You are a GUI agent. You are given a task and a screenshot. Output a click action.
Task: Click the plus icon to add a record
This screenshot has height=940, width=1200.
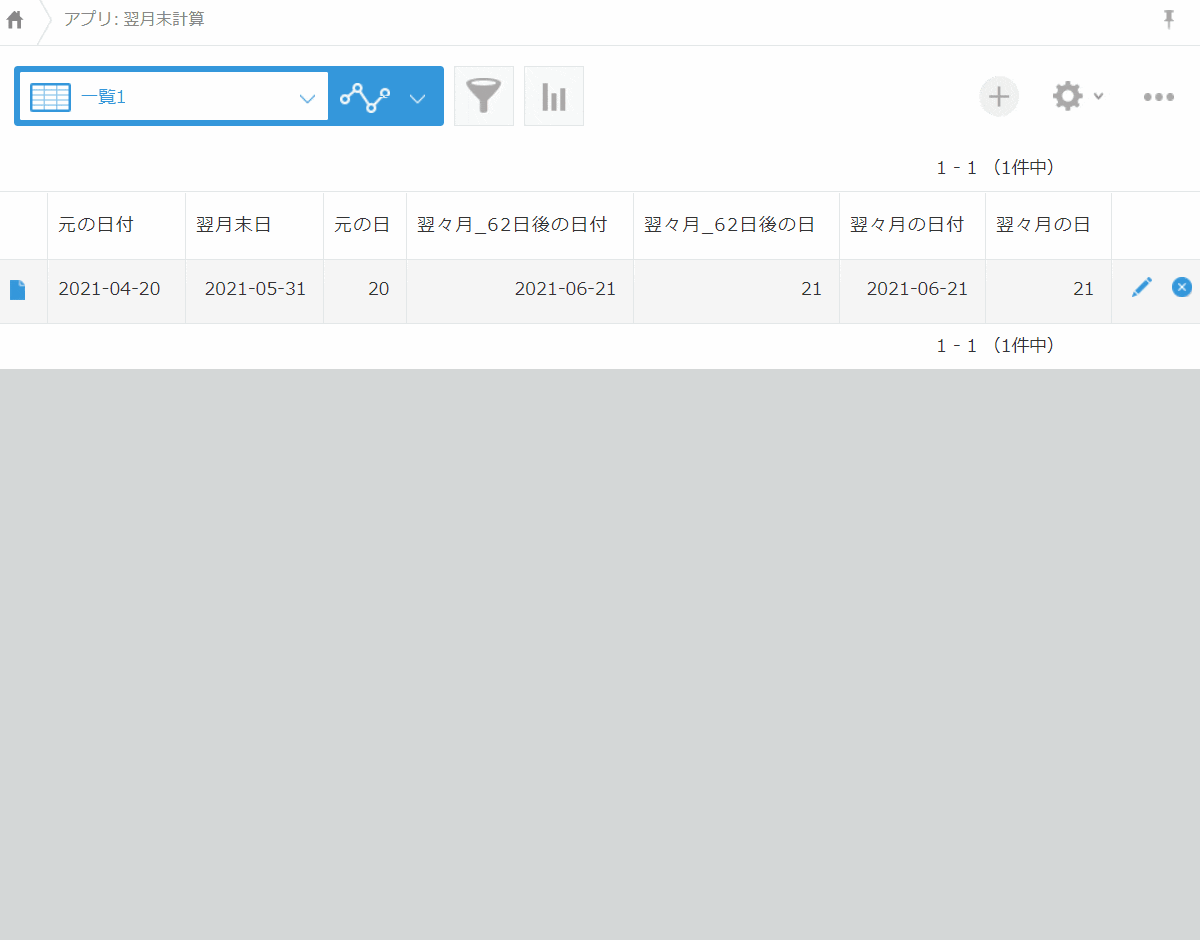coord(998,96)
